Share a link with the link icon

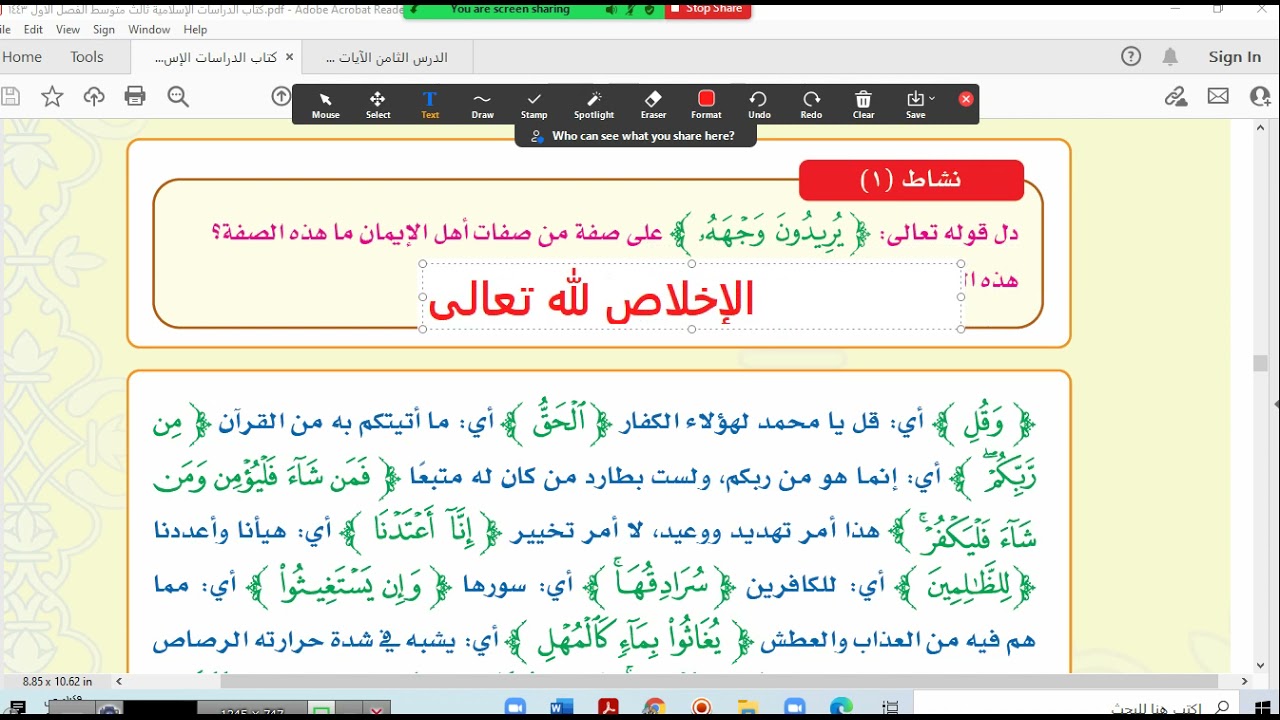1176,96
